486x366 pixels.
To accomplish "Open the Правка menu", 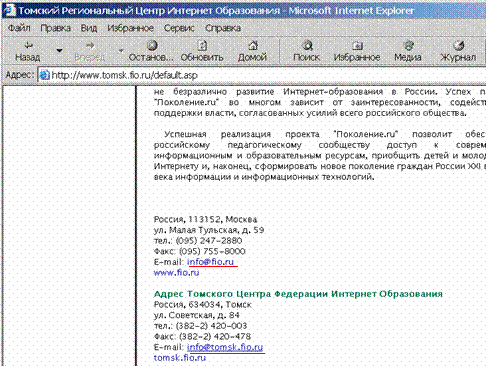I will coord(55,28).
